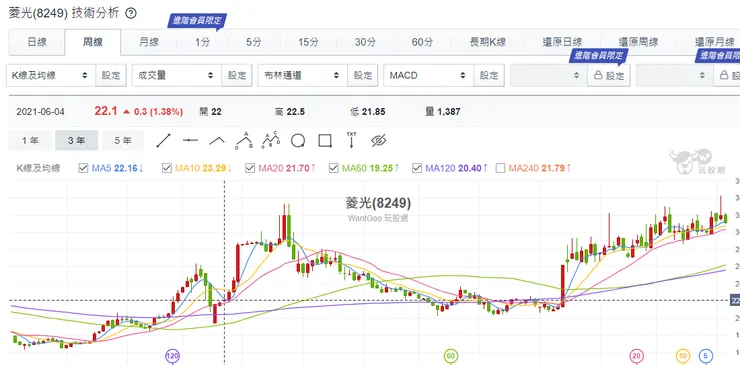Toggle the hide drawings eye icon
Image resolution: width=740 pixels, height=365 pixels.
[x=378, y=140]
